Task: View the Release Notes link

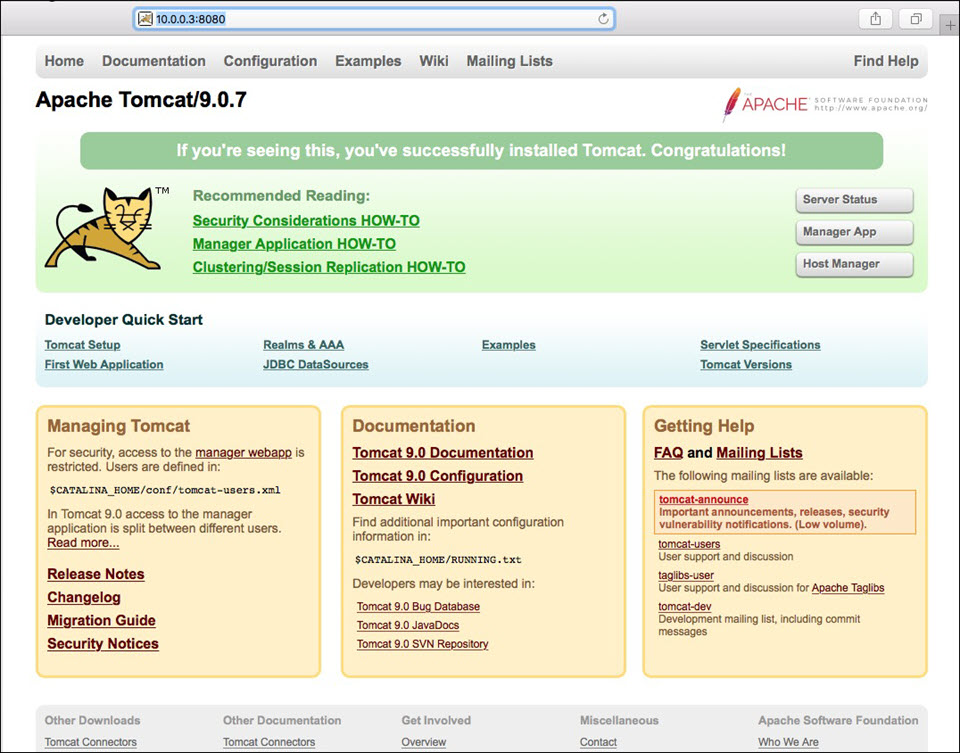Action: (x=96, y=574)
